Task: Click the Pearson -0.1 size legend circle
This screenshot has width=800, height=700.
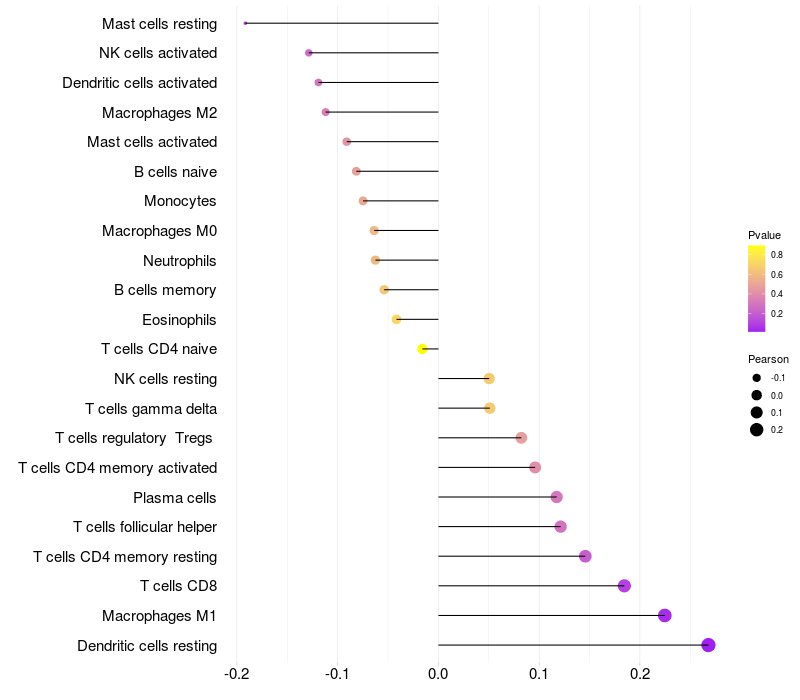Action: [757, 378]
